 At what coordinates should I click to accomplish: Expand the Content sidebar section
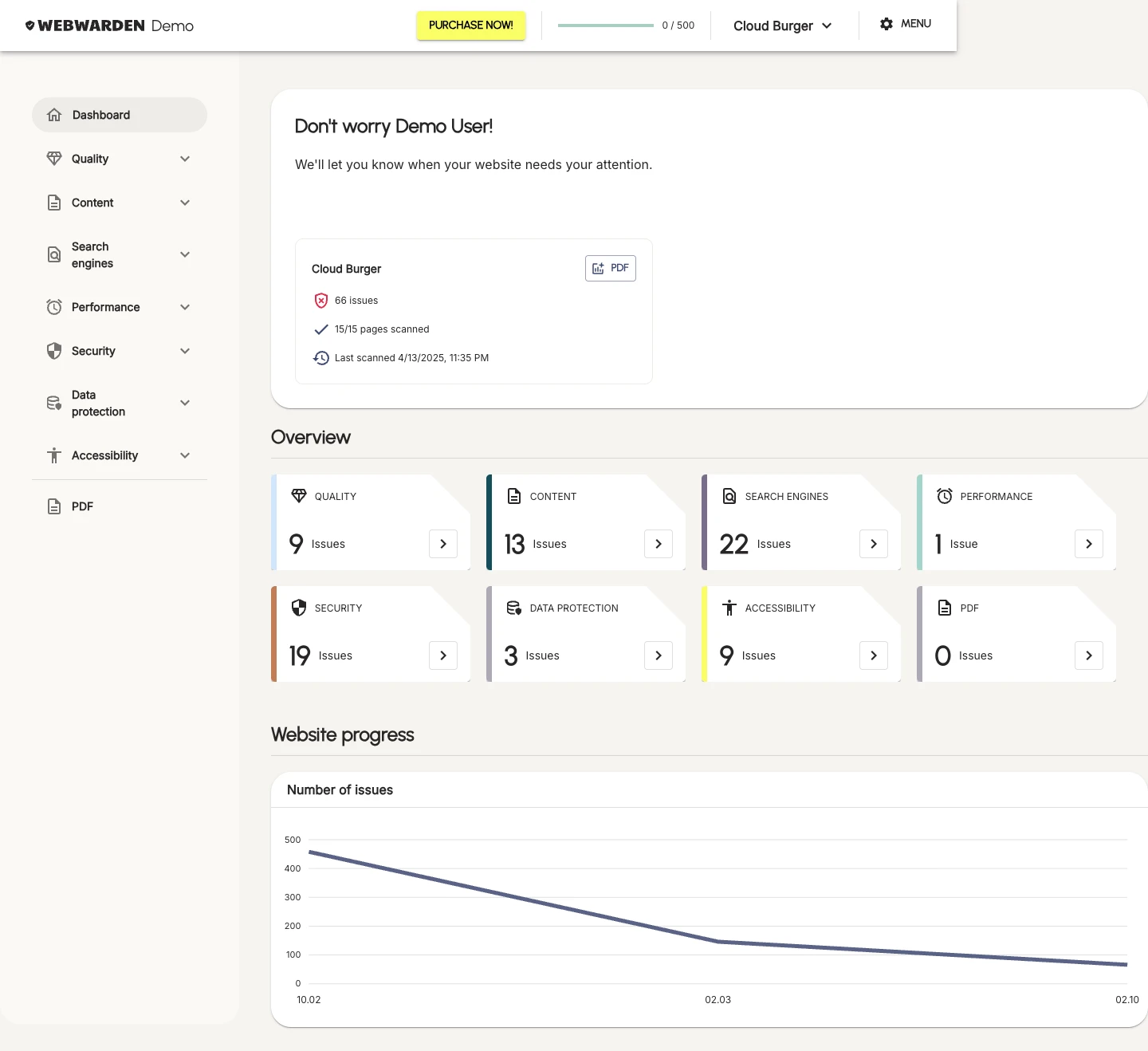[185, 203]
